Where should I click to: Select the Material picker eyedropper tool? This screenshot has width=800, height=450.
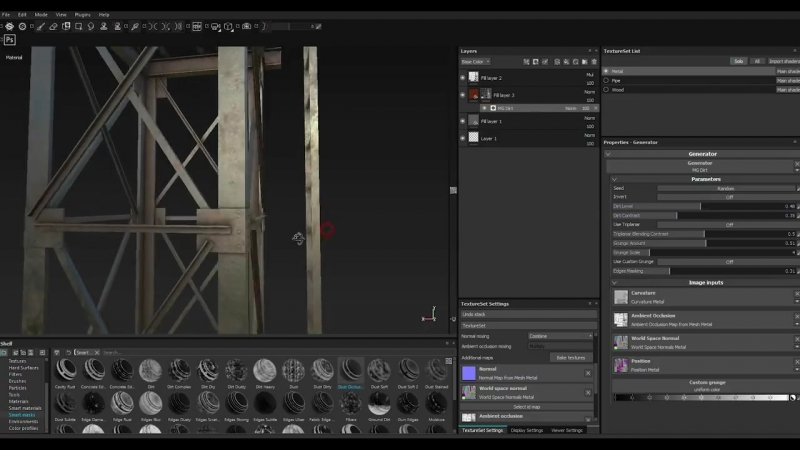tap(135, 27)
